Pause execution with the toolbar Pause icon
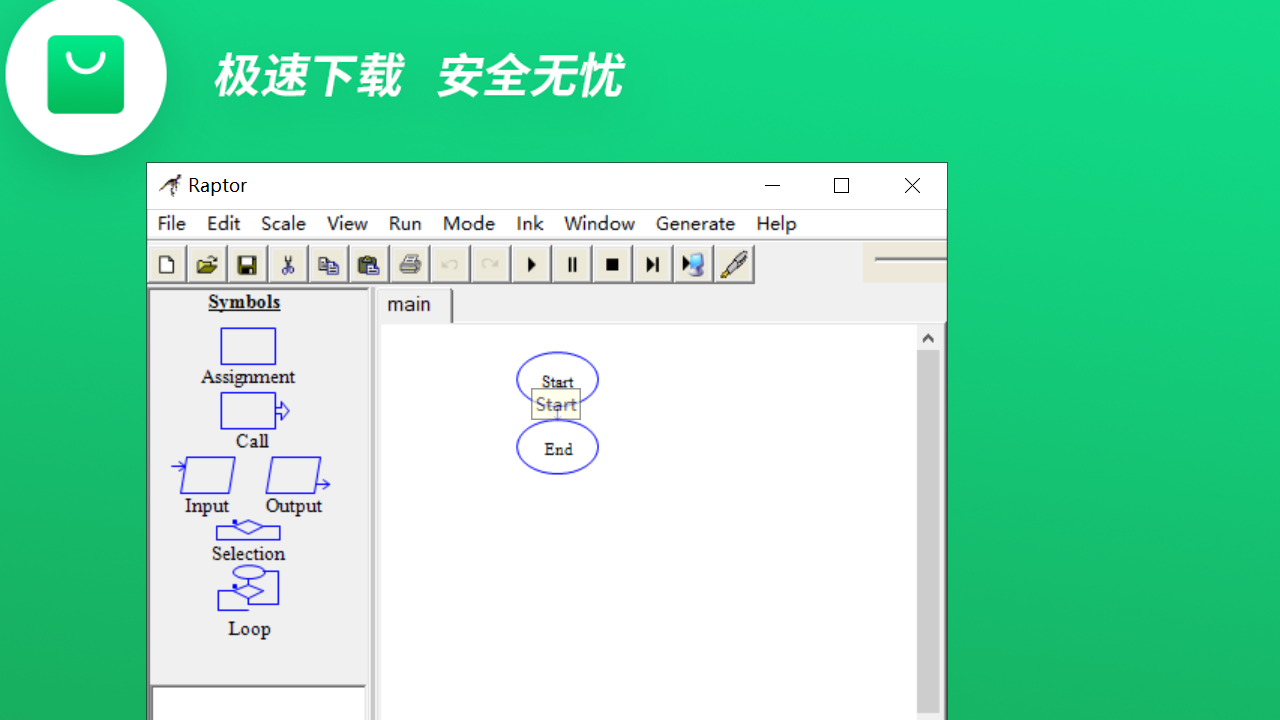1280x720 pixels. [571, 263]
